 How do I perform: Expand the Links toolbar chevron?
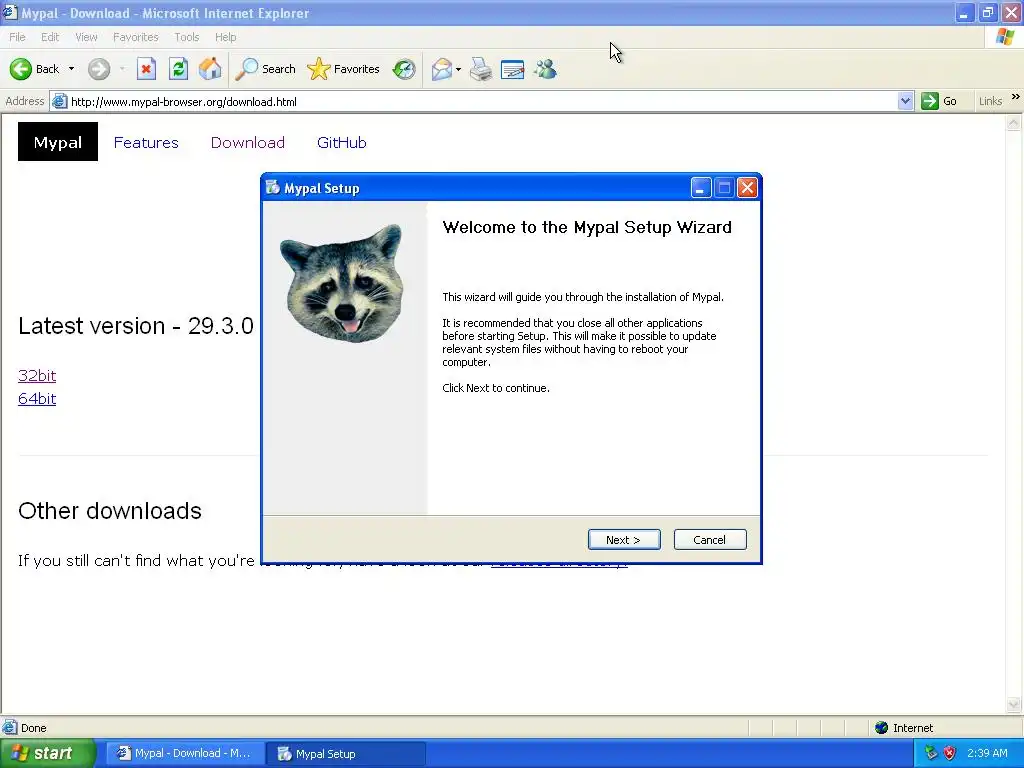1016,97
